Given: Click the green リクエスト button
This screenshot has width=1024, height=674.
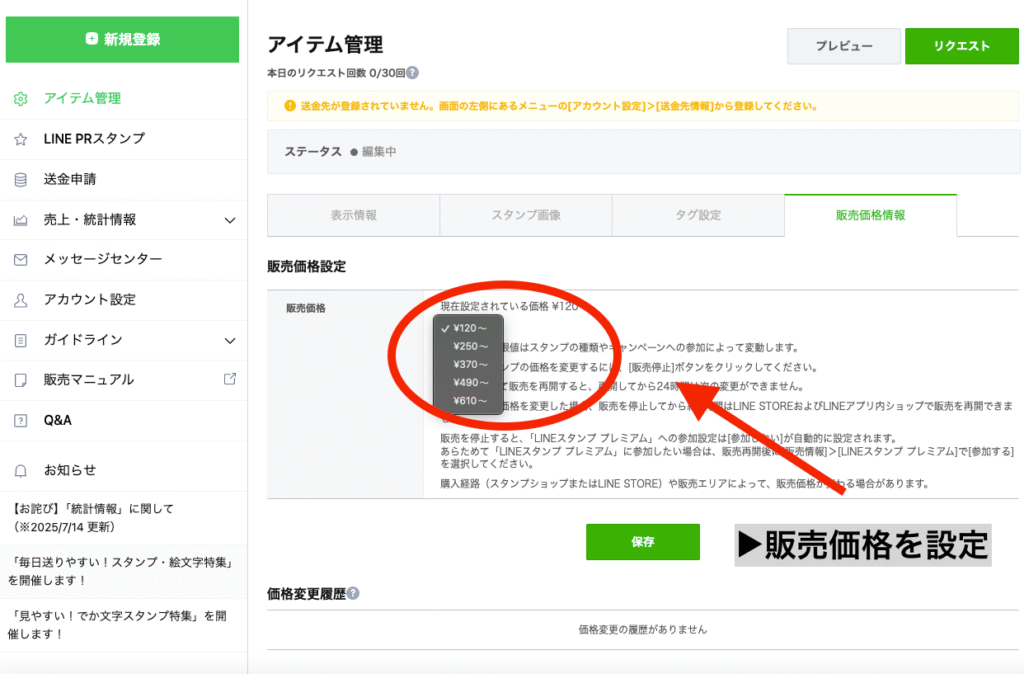Looking at the screenshot, I should [961, 46].
